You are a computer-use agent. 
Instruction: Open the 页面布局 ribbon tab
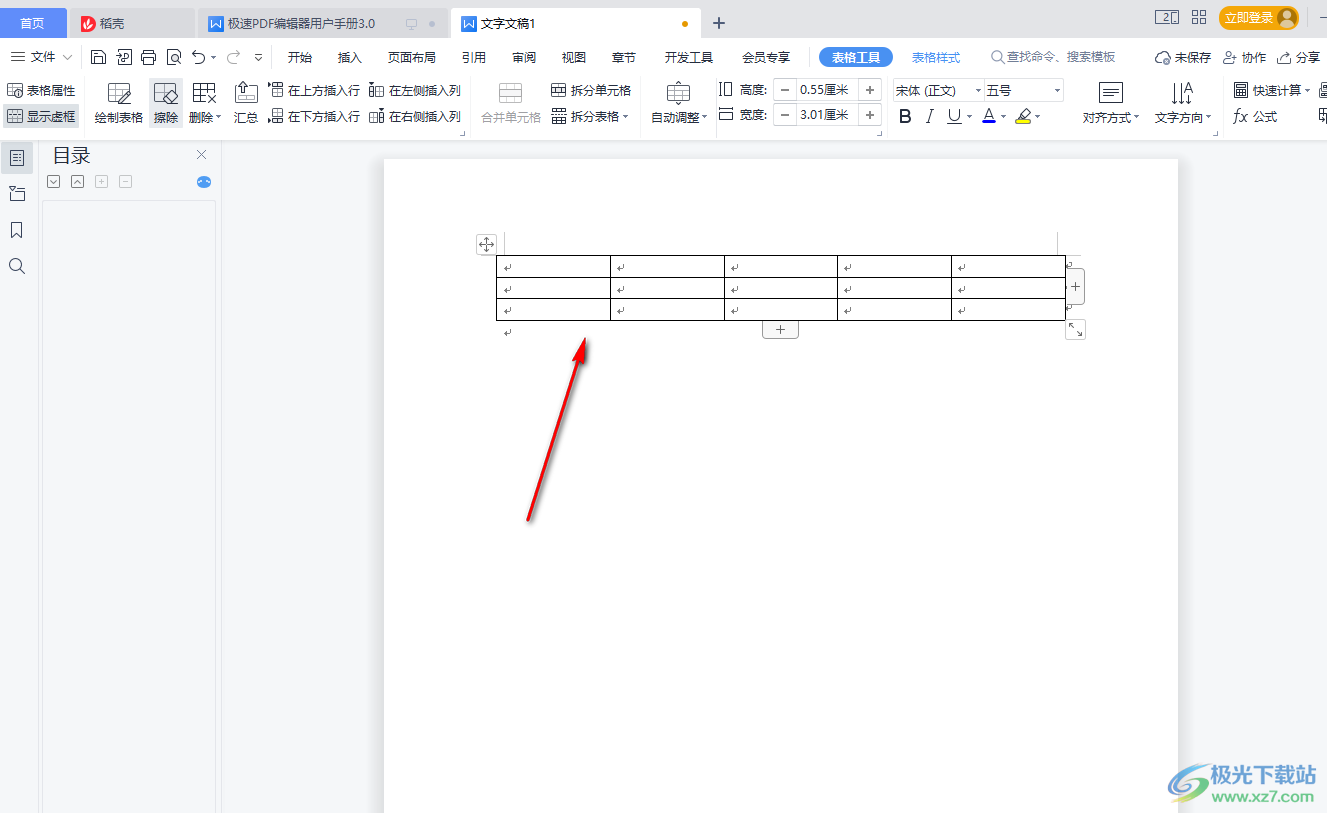tap(411, 57)
